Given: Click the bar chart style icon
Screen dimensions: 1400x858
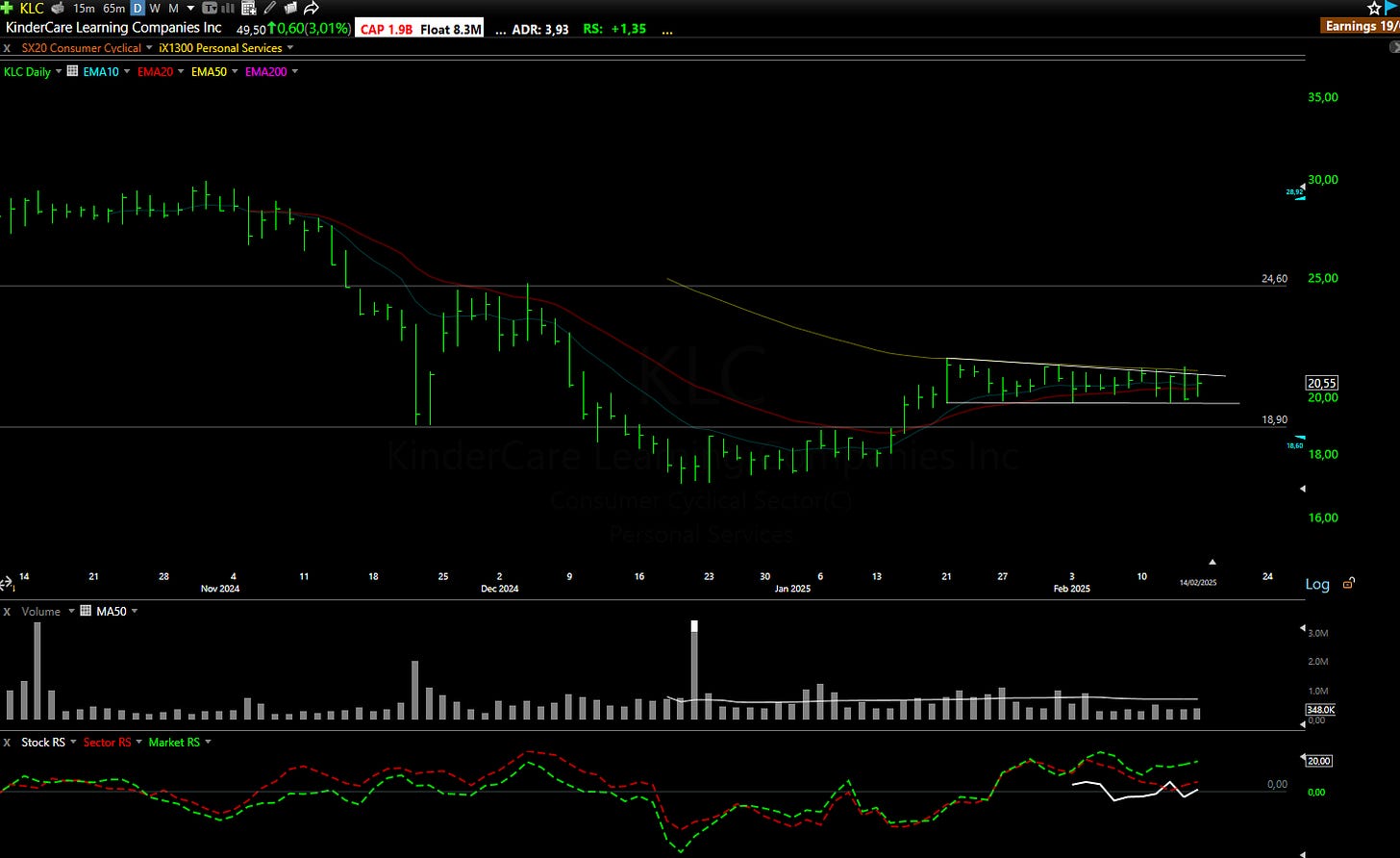Looking at the screenshot, I should point(230,8).
